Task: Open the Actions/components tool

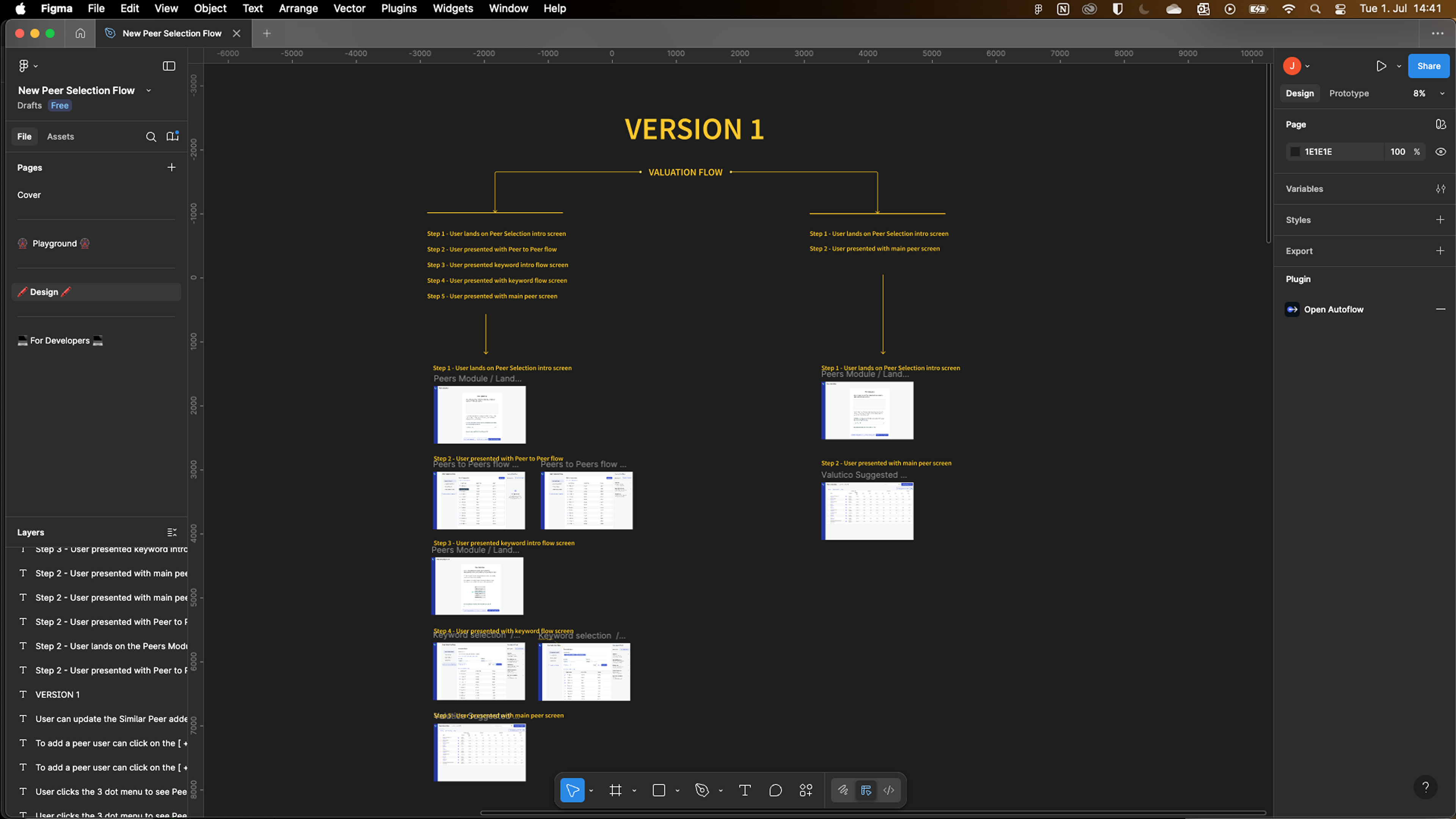Action: 806,790
